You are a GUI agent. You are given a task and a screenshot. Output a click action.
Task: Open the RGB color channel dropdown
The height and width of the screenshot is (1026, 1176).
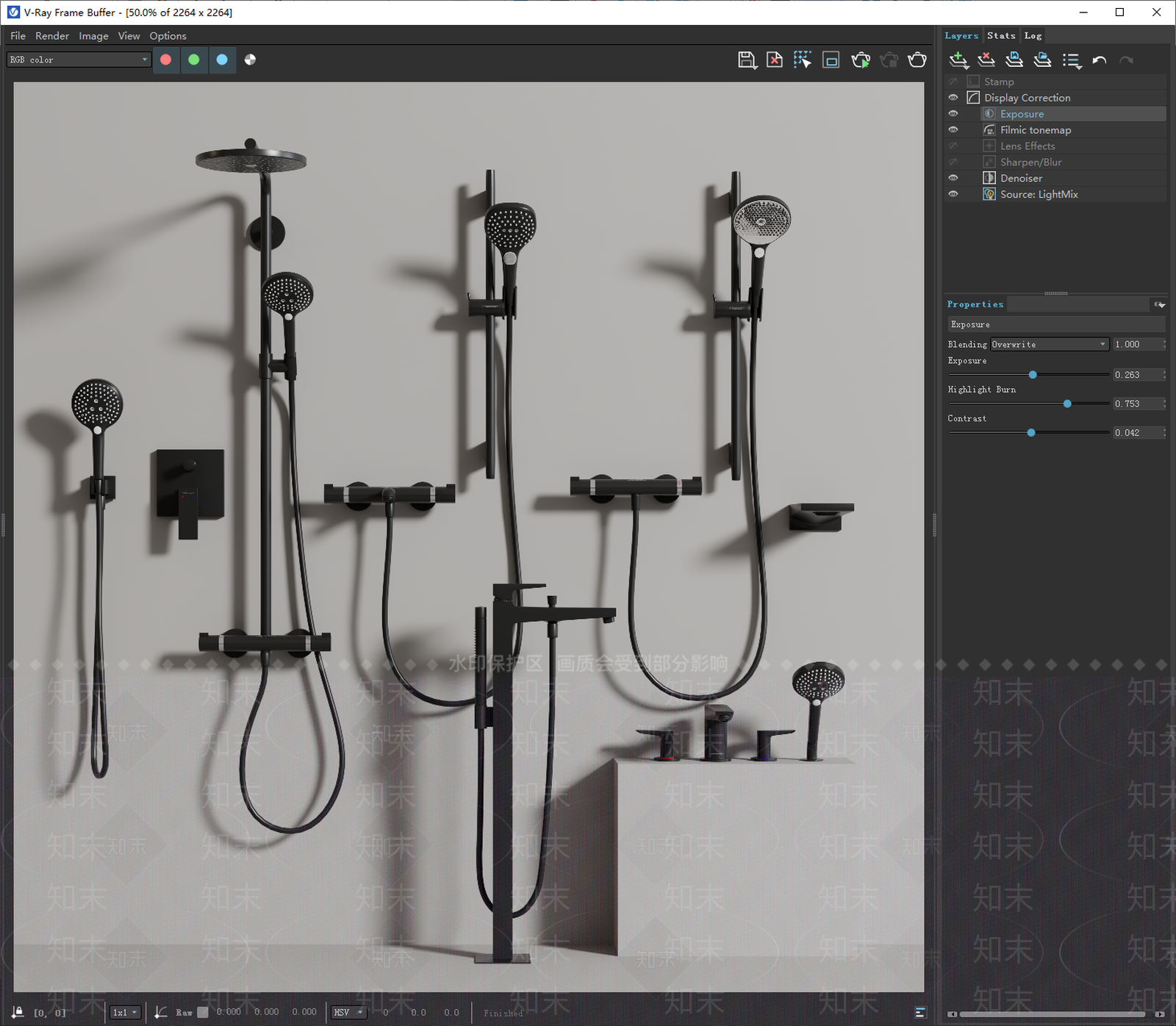click(x=79, y=60)
